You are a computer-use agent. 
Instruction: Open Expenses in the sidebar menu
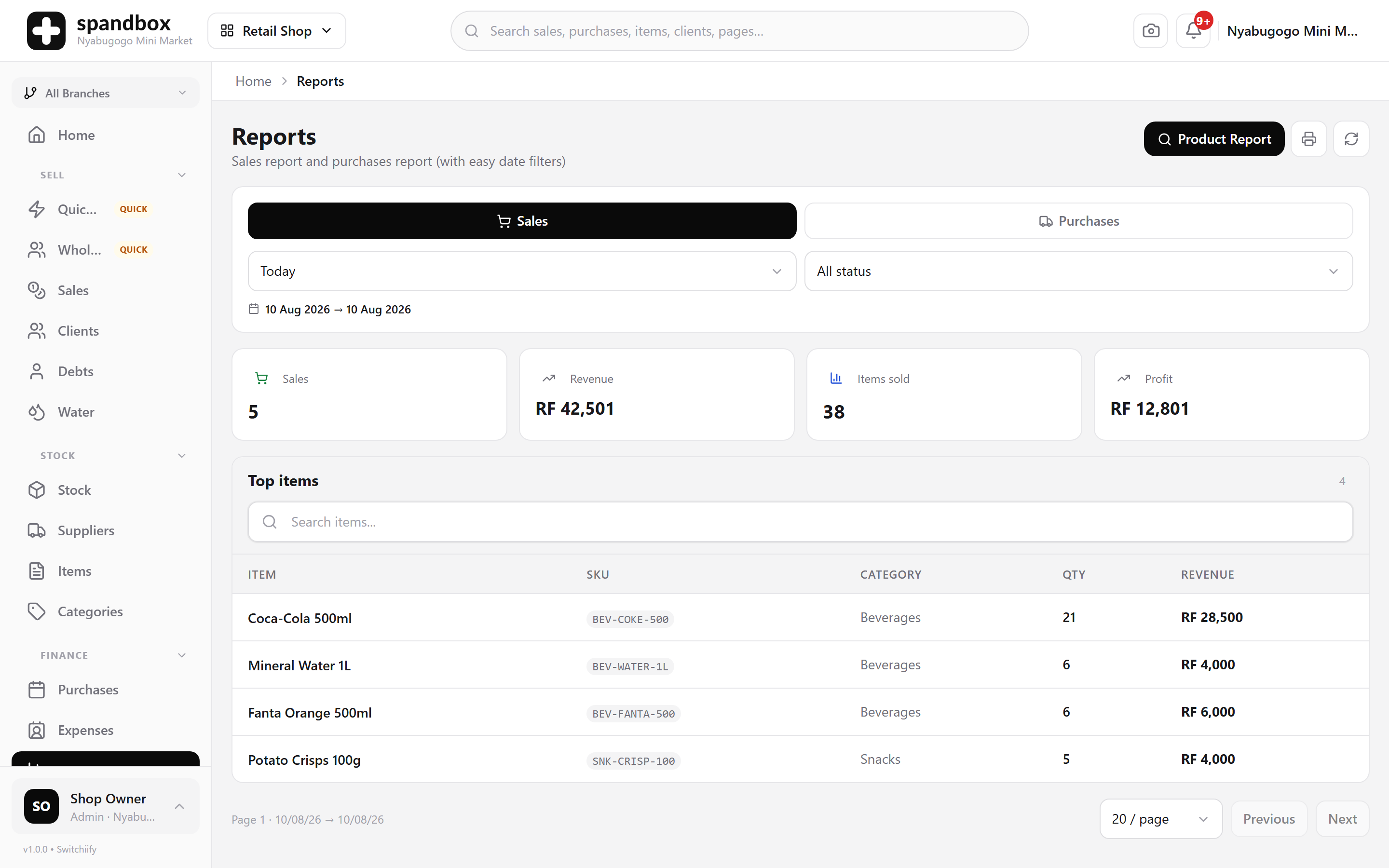click(106, 730)
